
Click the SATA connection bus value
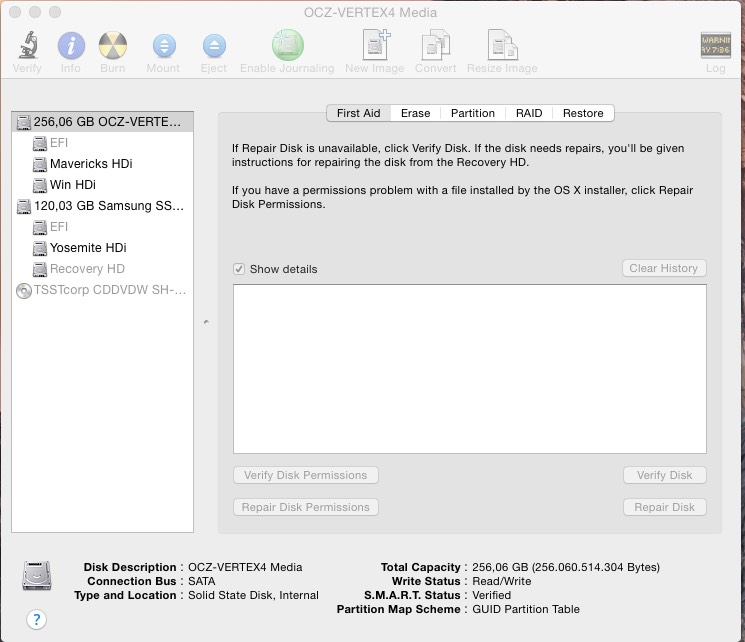(x=201, y=581)
